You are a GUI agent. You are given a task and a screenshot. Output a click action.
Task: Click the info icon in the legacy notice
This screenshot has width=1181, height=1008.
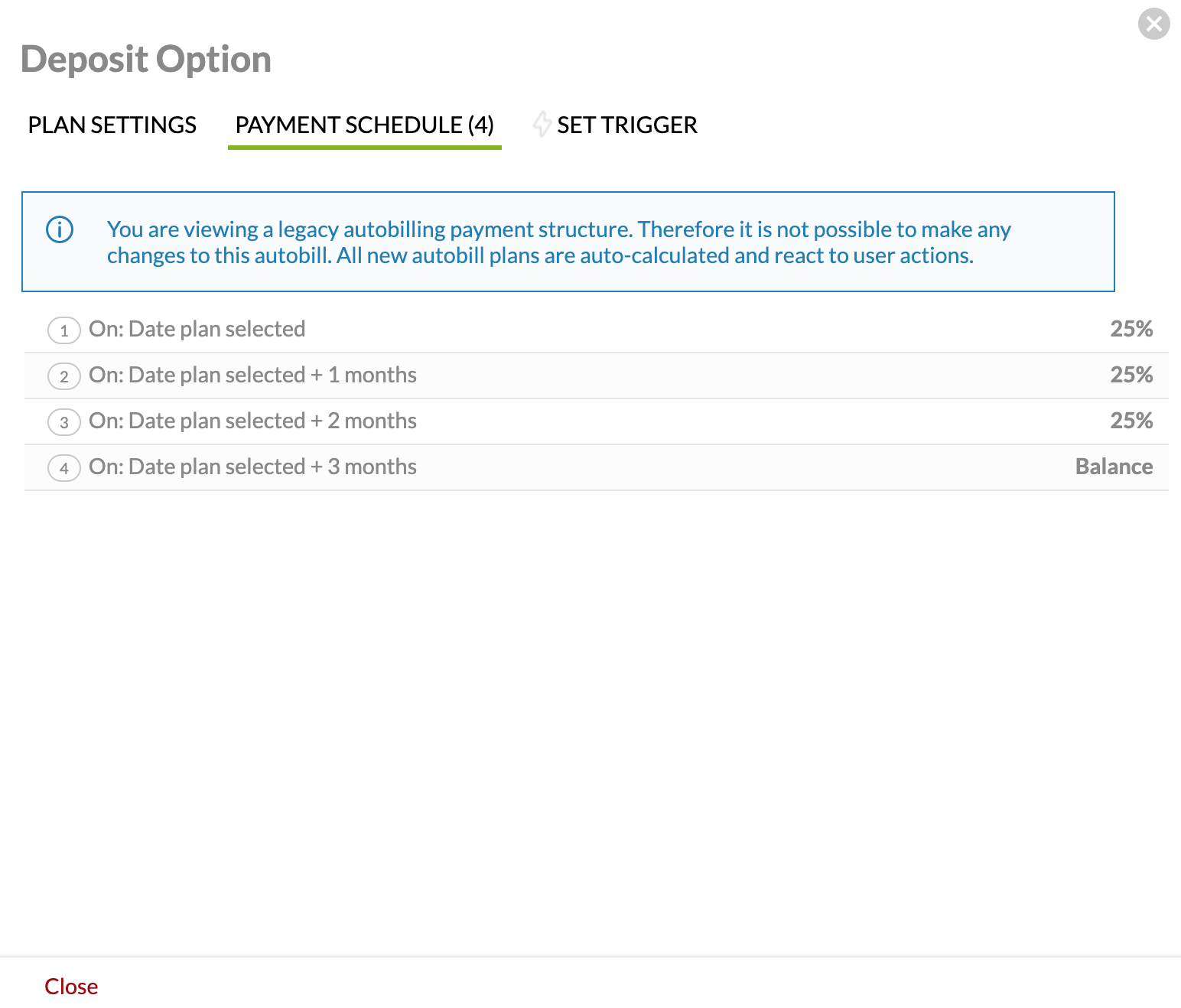[x=60, y=229]
